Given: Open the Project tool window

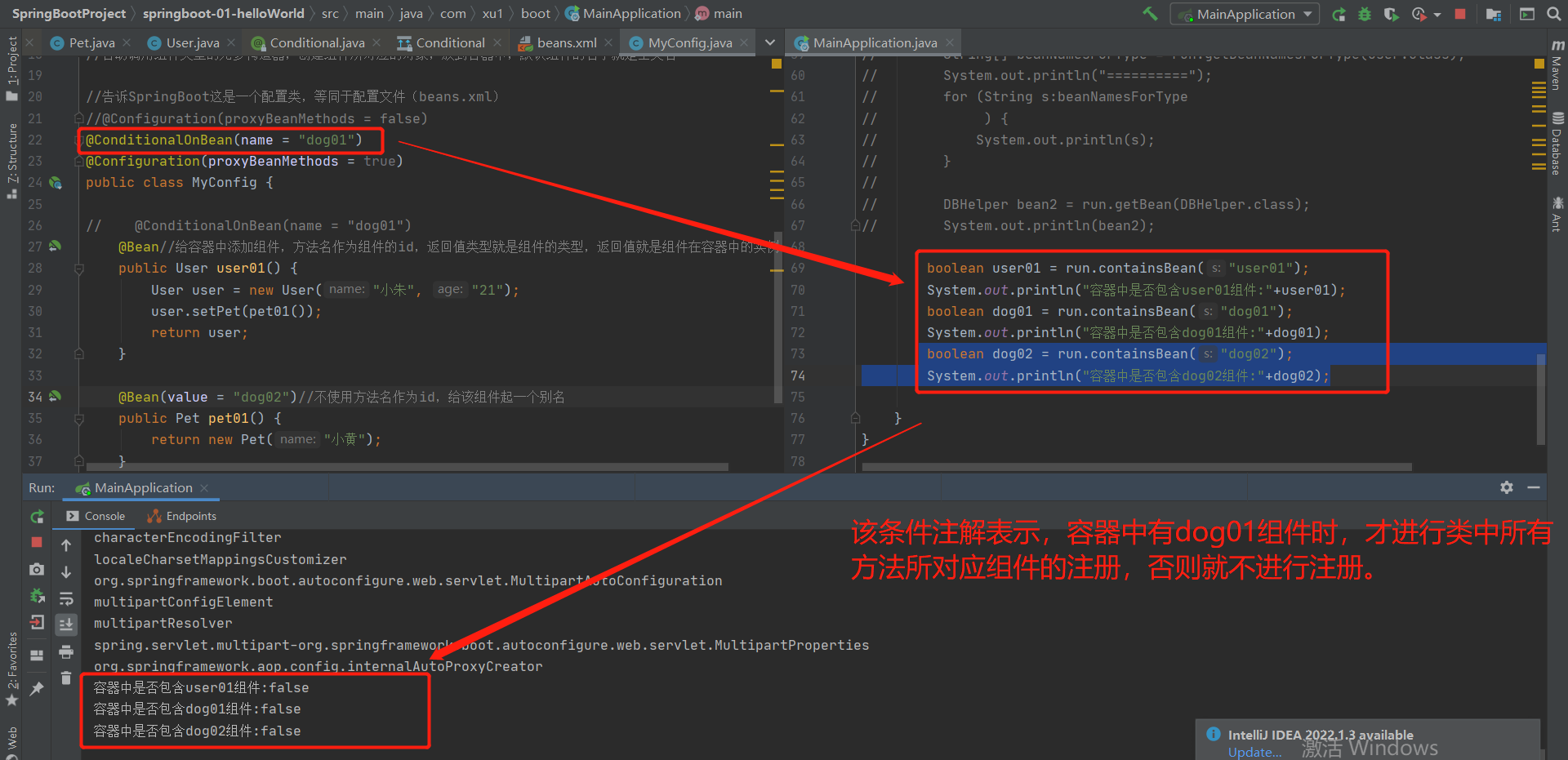Looking at the screenshot, I should 11,69.
